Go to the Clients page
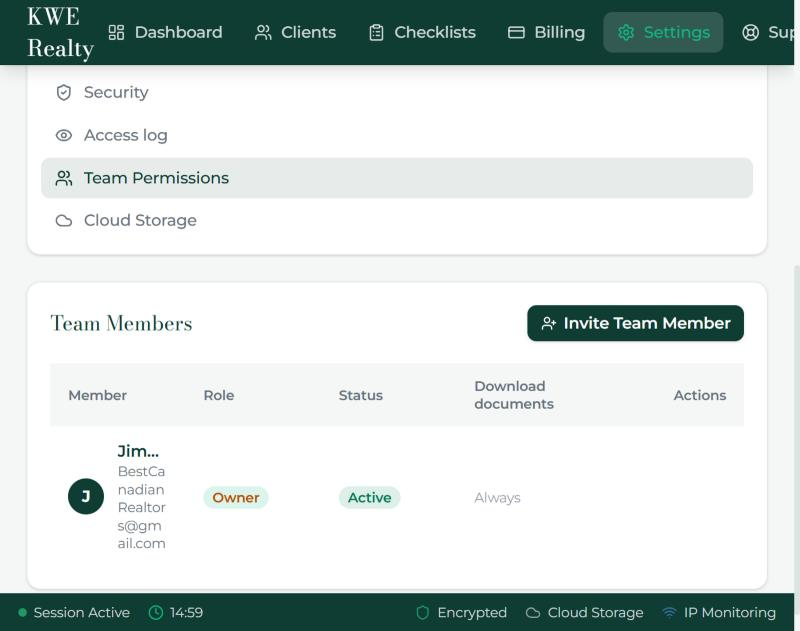The width and height of the screenshot is (800, 631). coord(295,32)
